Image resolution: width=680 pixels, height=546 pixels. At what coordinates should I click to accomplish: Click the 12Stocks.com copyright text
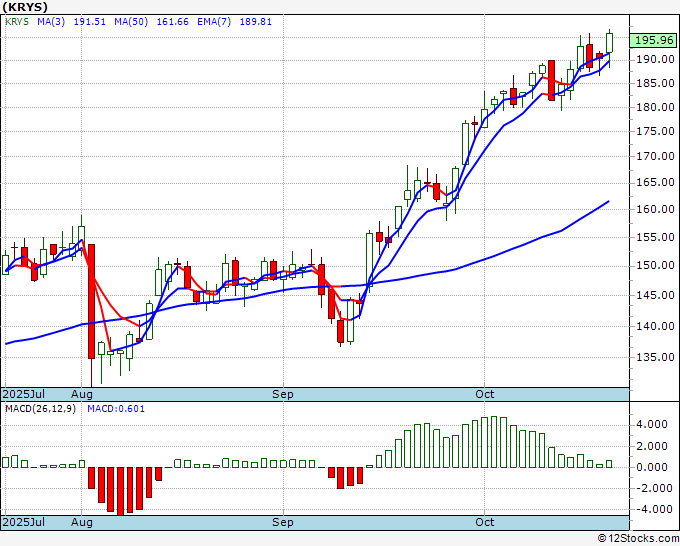[x=638, y=539]
